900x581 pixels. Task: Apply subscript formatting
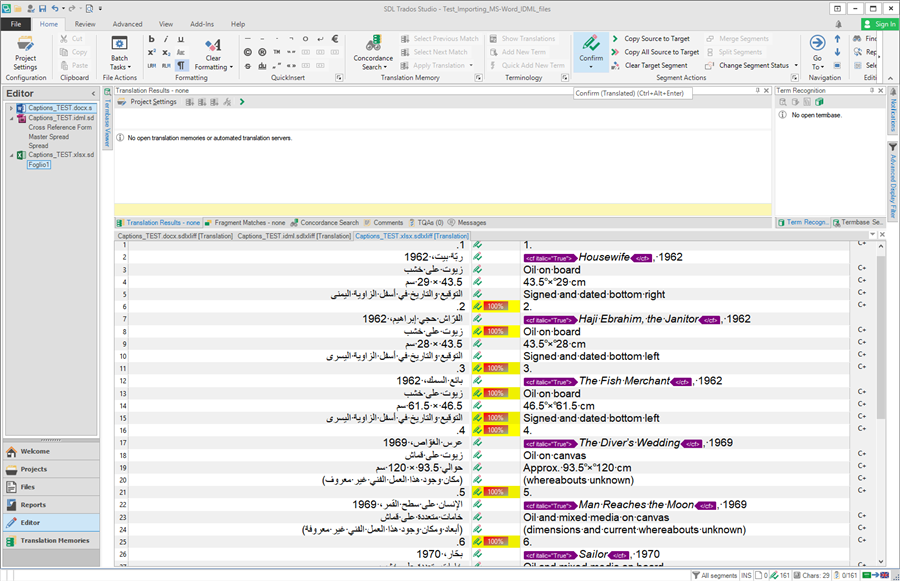tap(166, 52)
